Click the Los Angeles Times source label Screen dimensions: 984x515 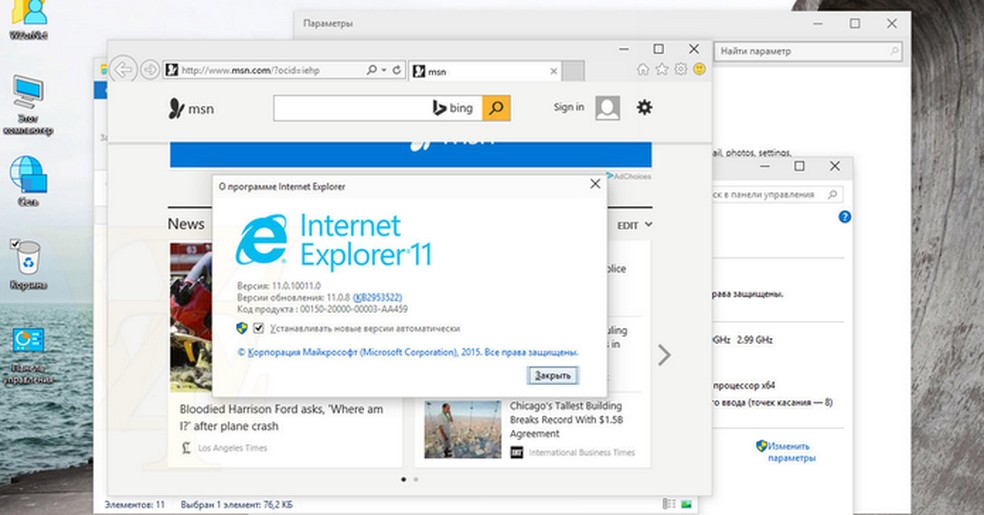point(232,448)
